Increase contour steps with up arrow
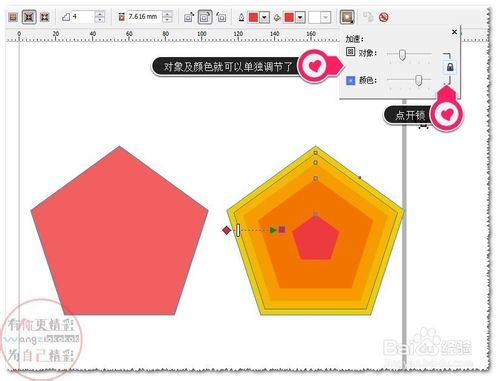Screen dimensions: 500x381 click(100, 14)
